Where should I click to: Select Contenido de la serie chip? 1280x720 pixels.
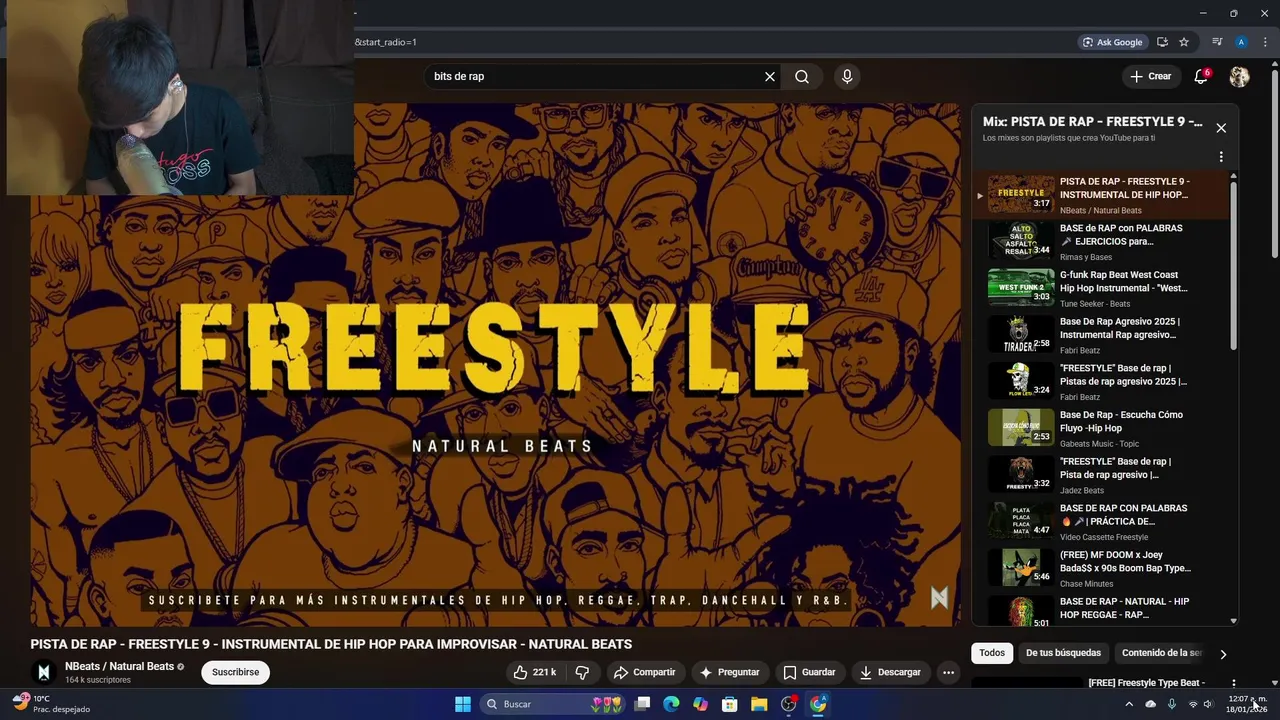click(1161, 653)
